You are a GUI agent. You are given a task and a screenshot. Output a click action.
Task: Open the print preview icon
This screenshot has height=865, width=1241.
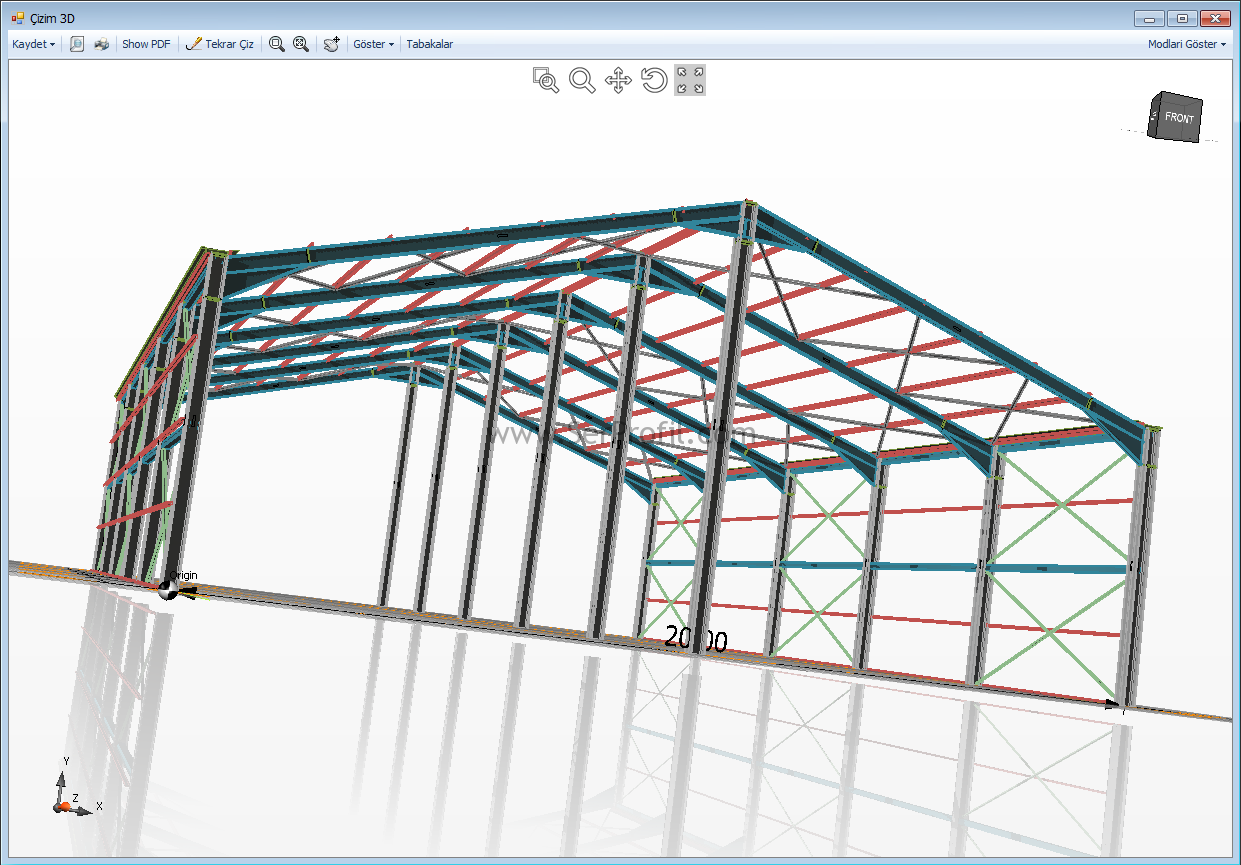[x=77, y=44]
